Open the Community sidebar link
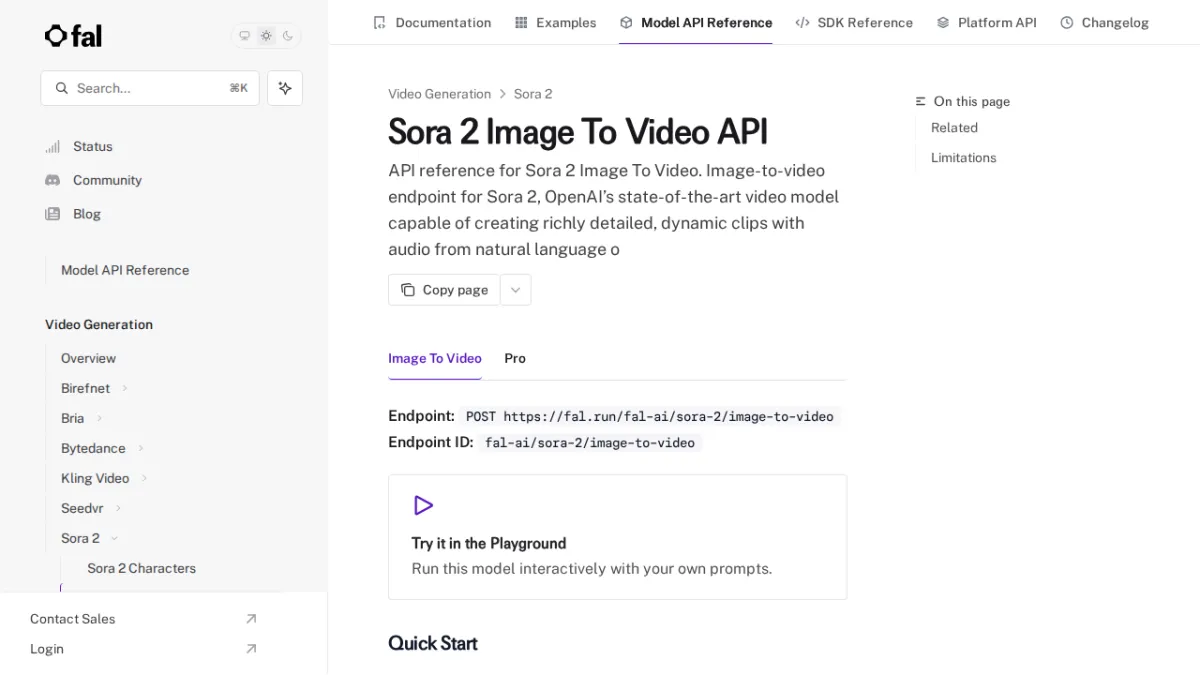This screenshot has width=1200, height=675. coord(107,180)
